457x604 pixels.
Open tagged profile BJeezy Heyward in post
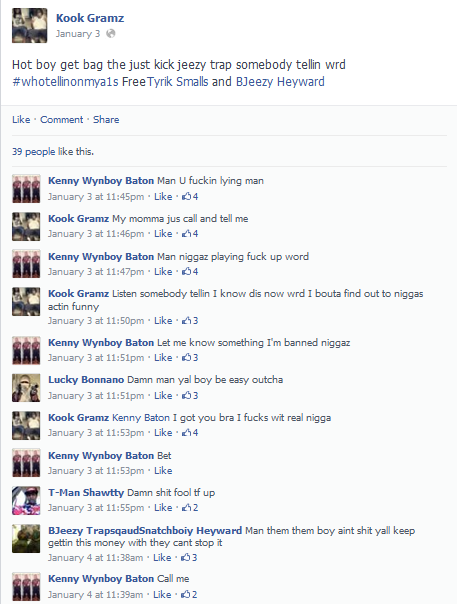280,82
